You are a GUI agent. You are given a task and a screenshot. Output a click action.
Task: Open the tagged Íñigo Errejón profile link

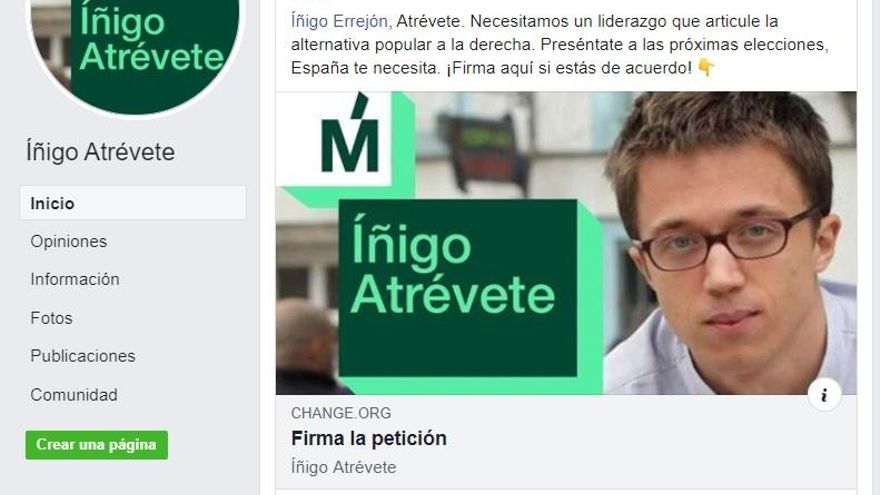tap(339, 21)
